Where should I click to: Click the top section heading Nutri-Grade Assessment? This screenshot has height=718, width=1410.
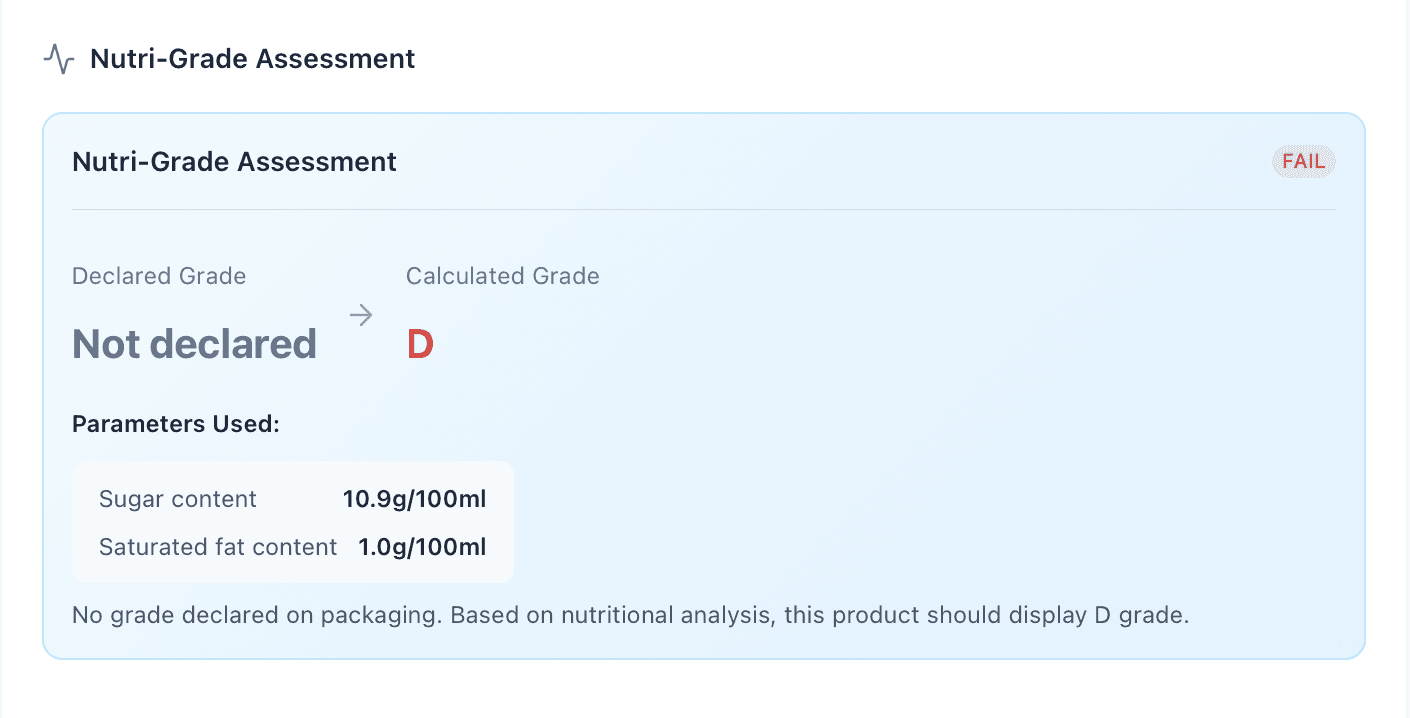(252, 59)
